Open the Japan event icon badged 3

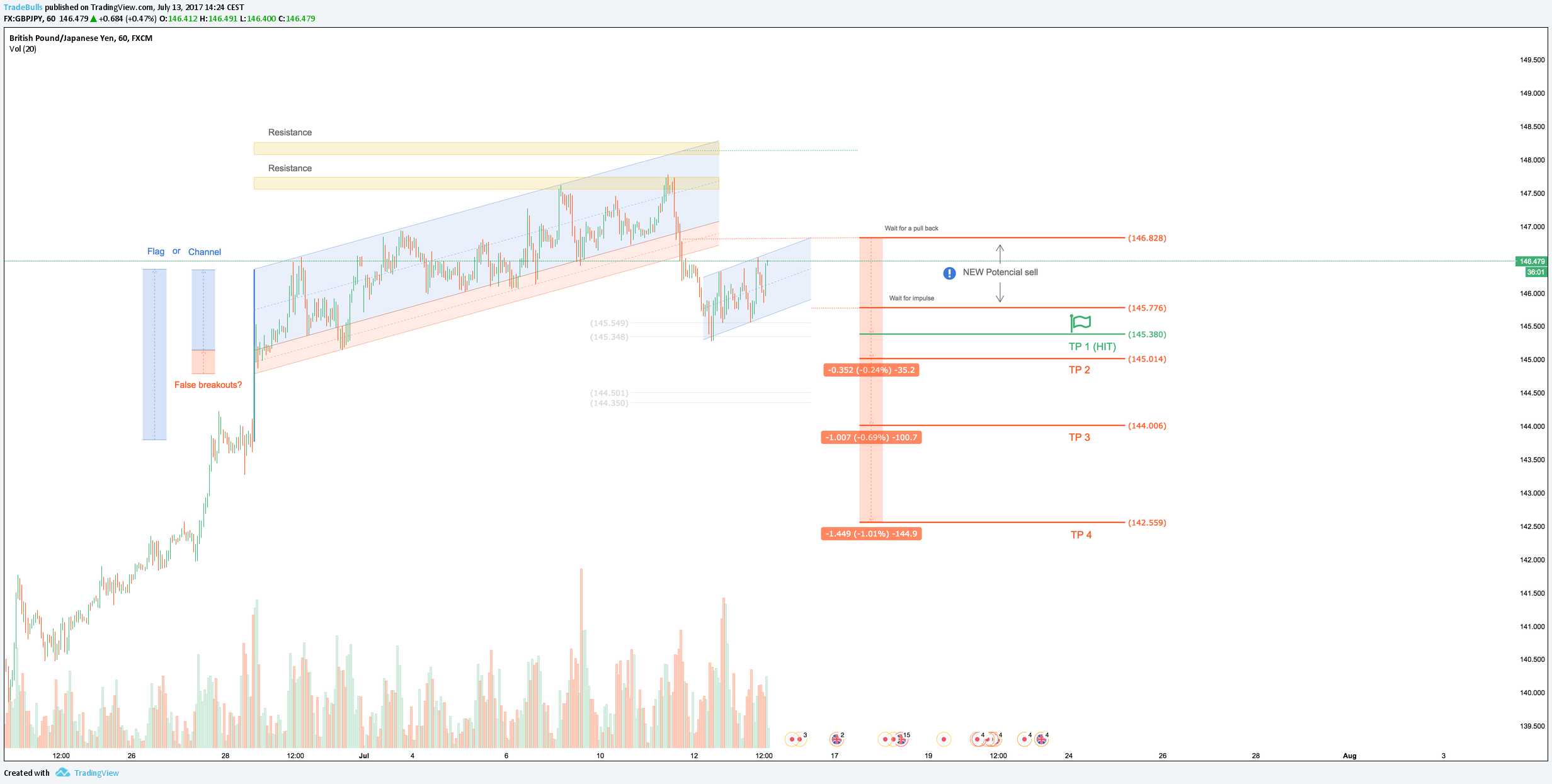(x=799, y=739)
